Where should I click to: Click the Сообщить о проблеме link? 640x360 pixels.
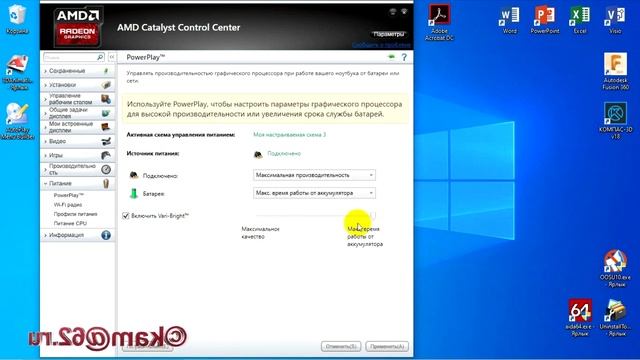pos(381,44)
